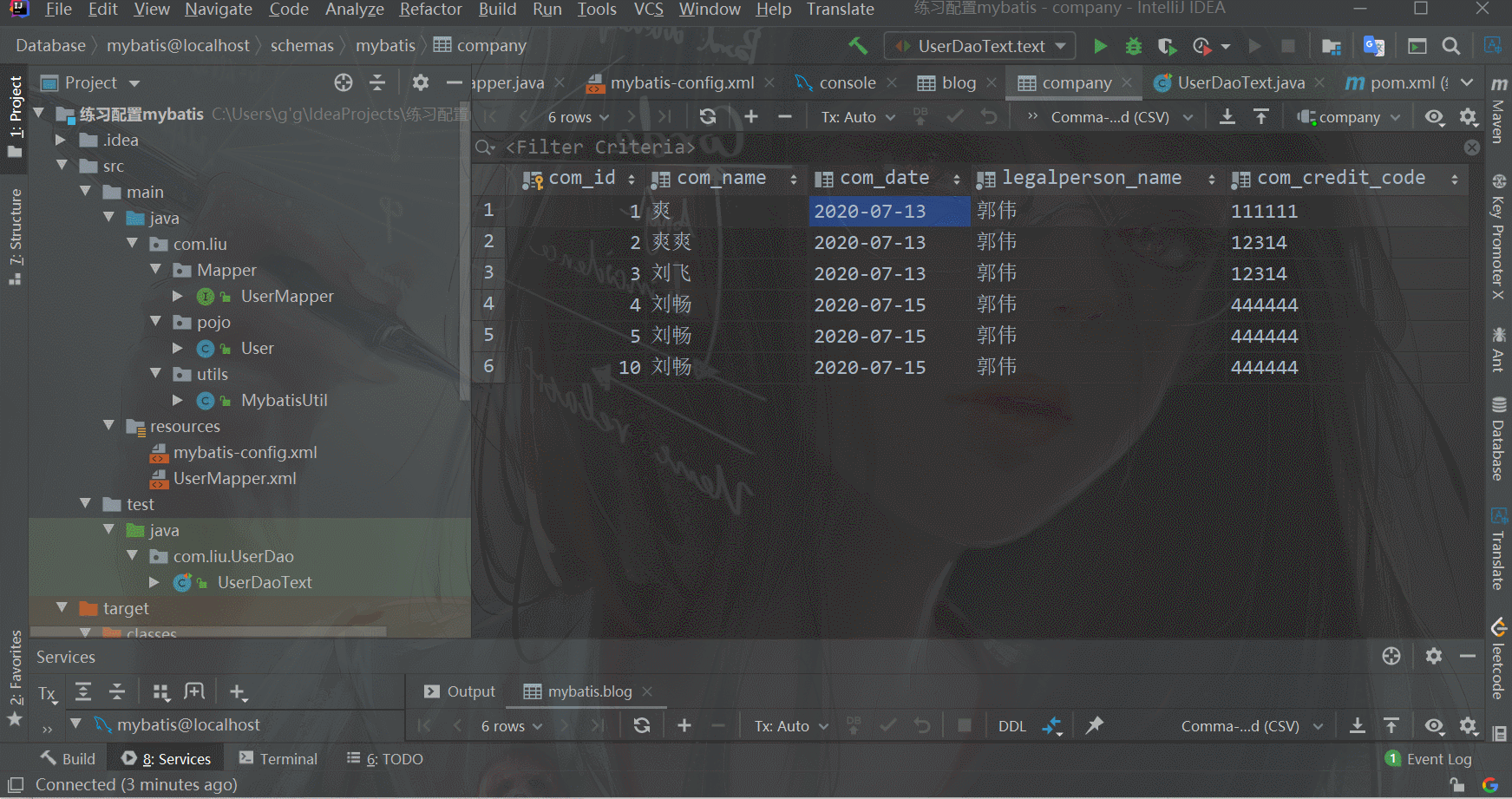Open run configuration dropdown UserDaoText.text
The width and height of the screenshot is (1512, 799).
tap(979, 46)
